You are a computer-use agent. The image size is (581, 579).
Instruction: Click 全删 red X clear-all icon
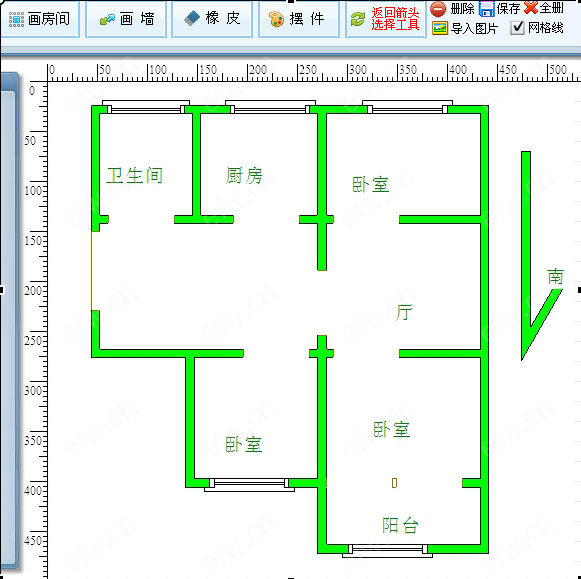pyautogui.click(x=531, y=7)
